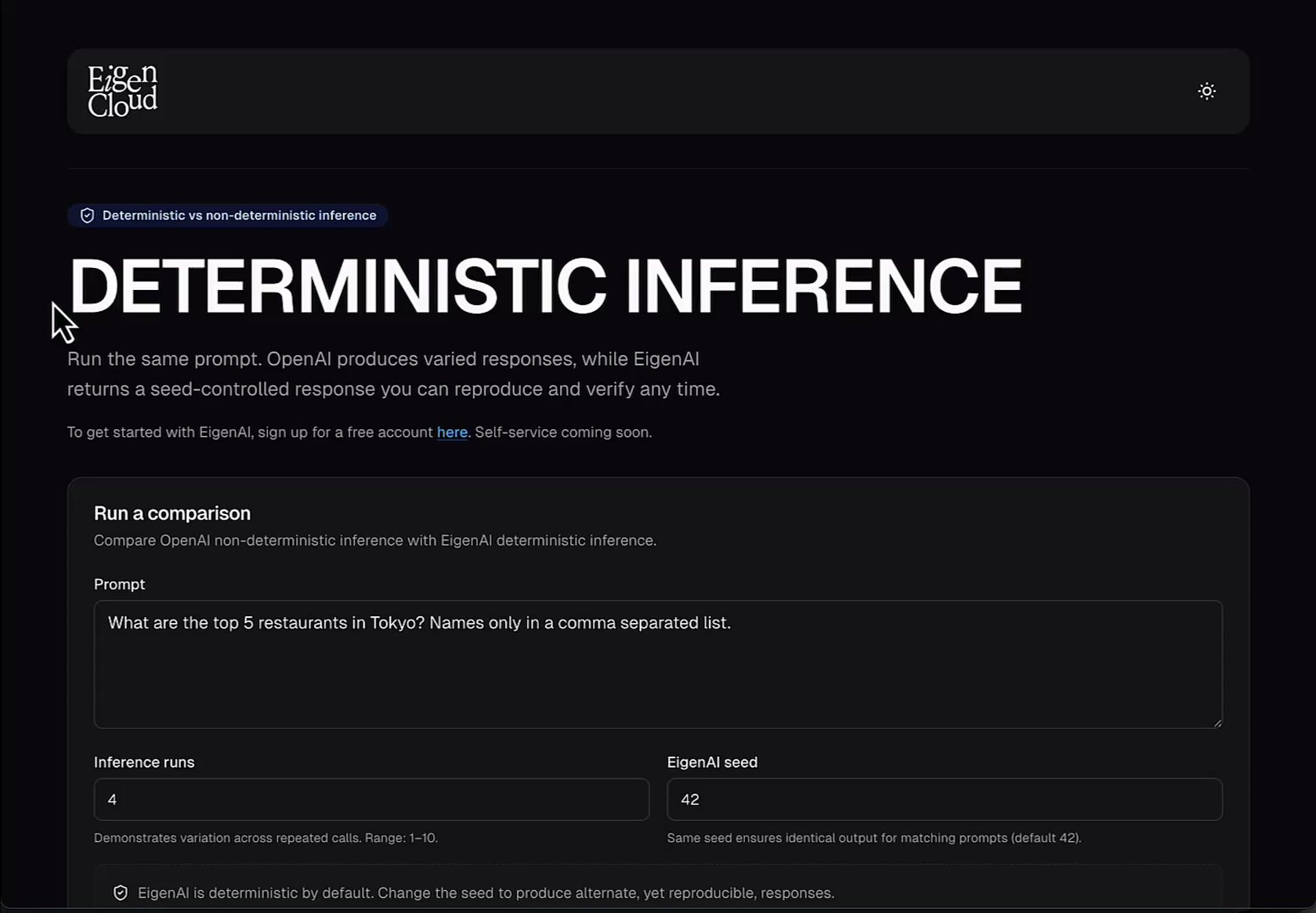The image size is (1316, 913).
Task: Click the shield icon beside 'EigenAI is deterministic by default'
Action: (121, 892)
